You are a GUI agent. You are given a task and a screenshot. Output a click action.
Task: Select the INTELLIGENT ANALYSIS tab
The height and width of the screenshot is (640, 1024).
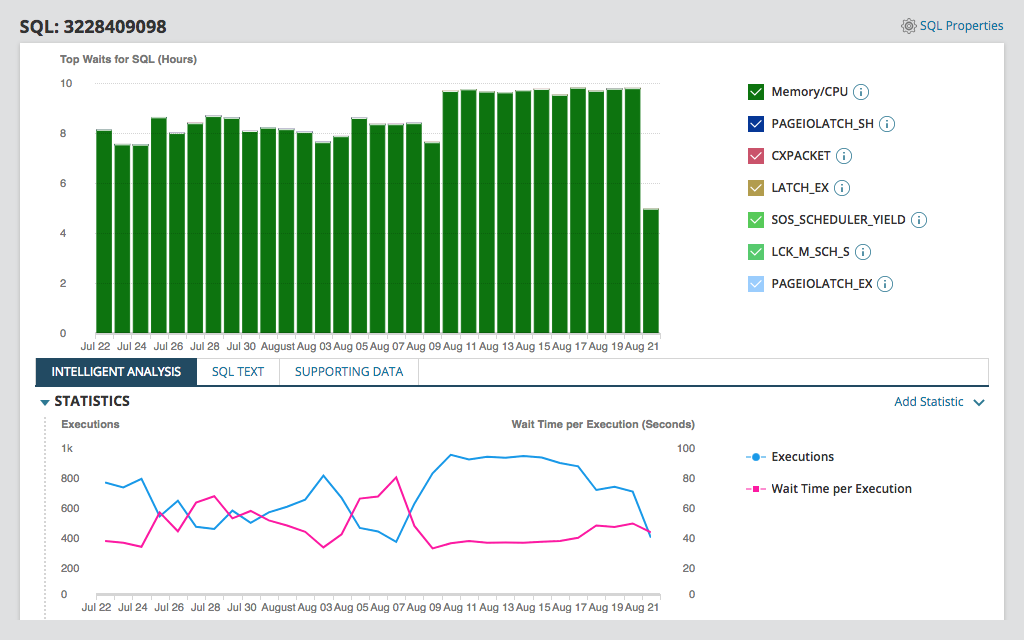(116, 372)
